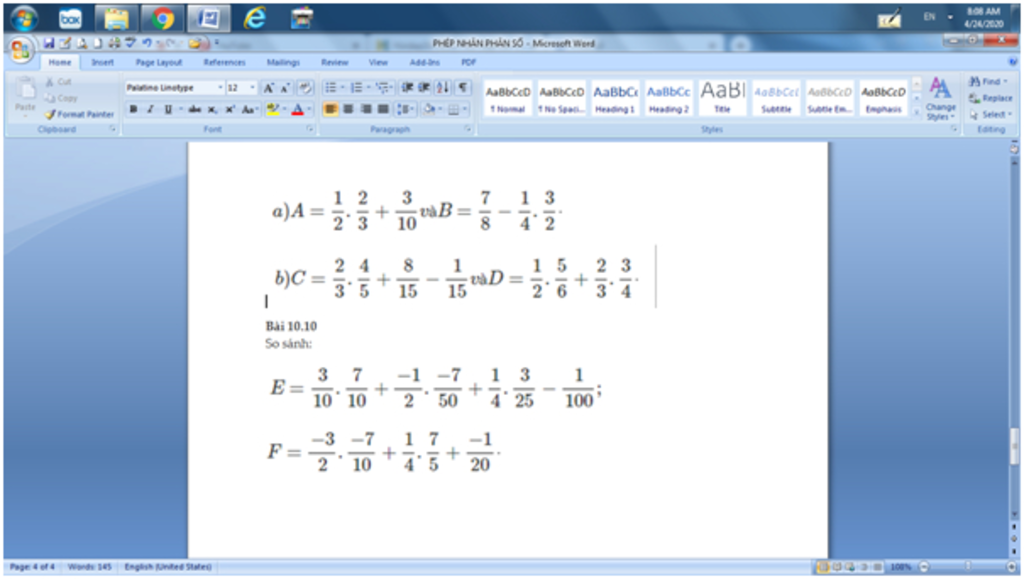The height and width of the screenshot is (579, 1024).
Task: Open Font dialog box launcher
Action: click(310, 129)
